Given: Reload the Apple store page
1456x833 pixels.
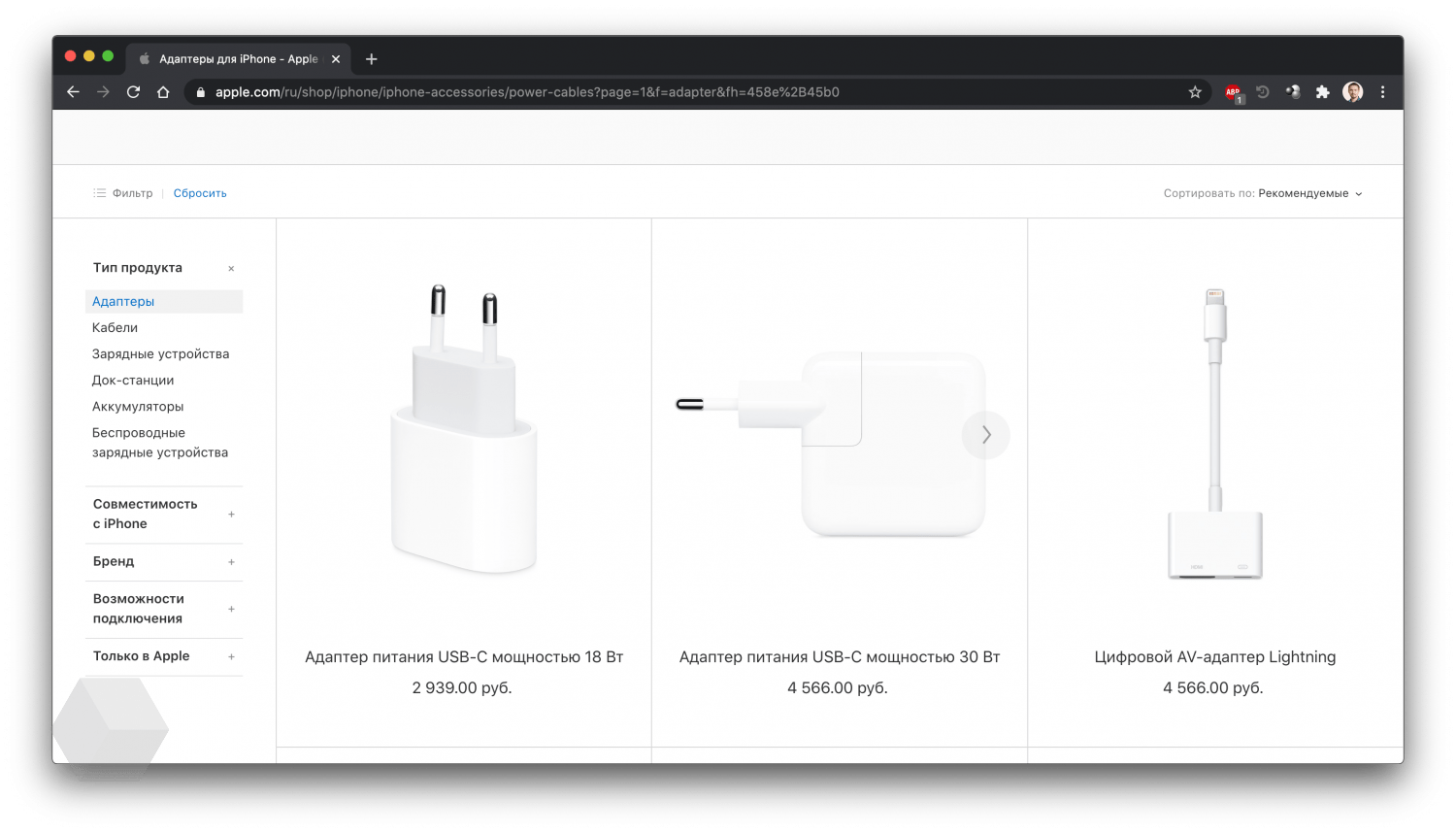Looking at the screenshot, I should (133, 92).
